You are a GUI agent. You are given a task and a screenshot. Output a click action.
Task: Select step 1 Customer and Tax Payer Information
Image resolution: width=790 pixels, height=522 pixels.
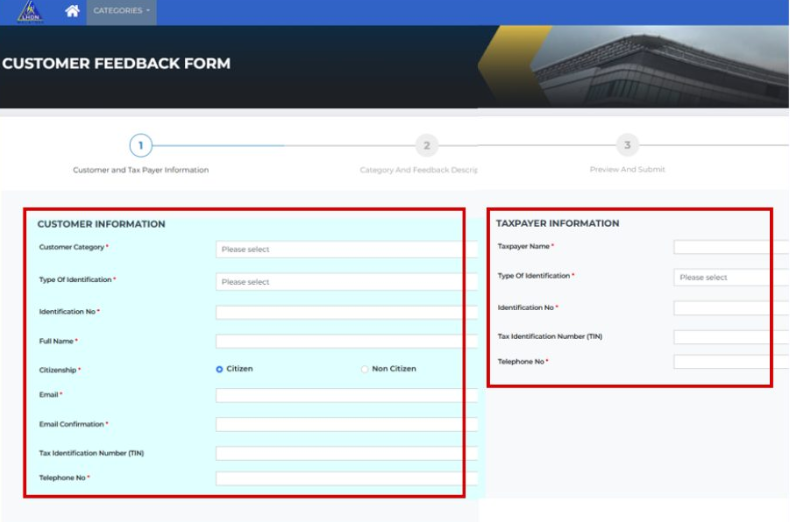point(141,146)
